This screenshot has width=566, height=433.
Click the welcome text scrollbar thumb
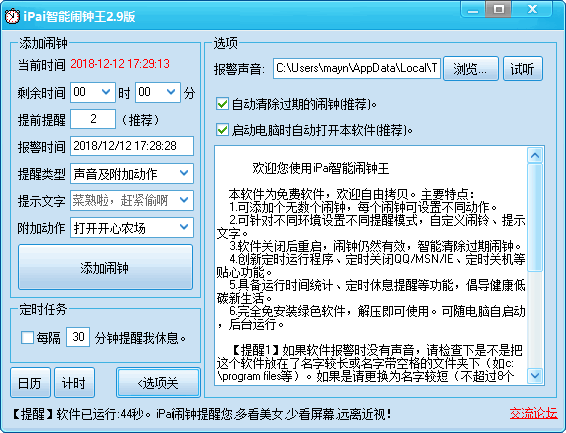[x=535, y=217]
